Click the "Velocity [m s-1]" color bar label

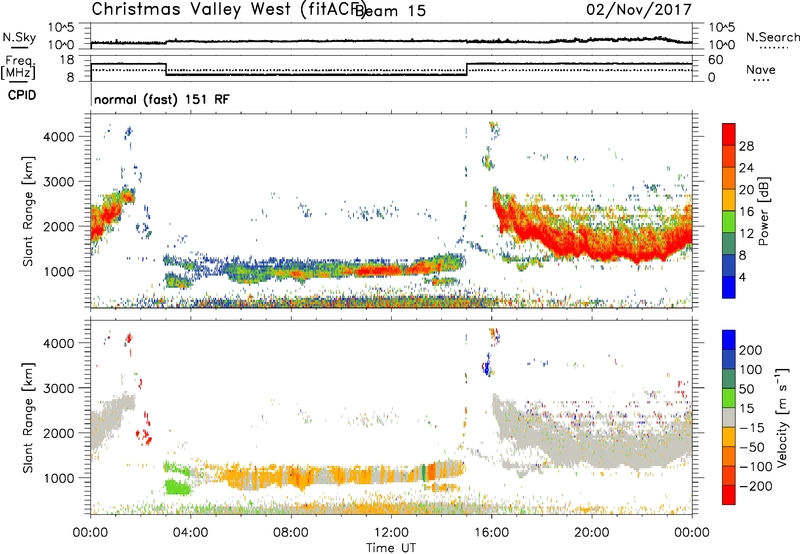click(x=782, y=417)
